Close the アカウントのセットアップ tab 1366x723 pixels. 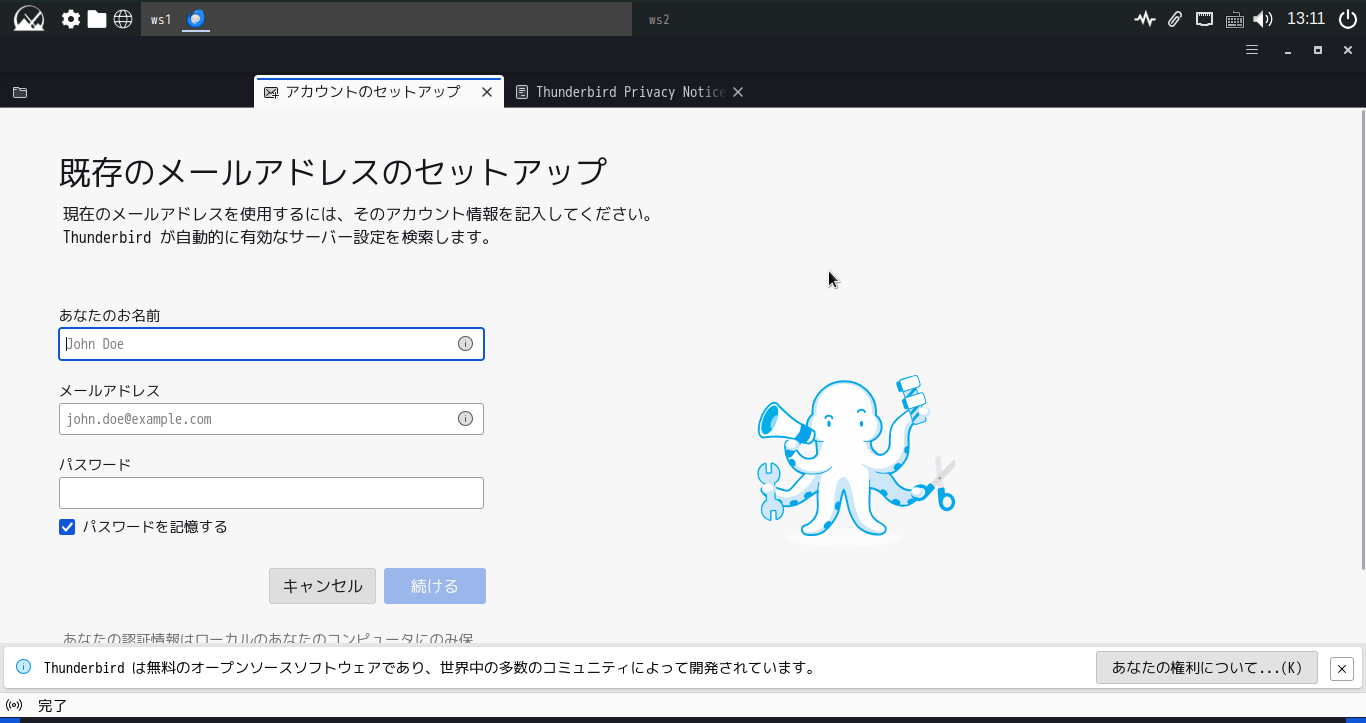(x=487, y=92)
